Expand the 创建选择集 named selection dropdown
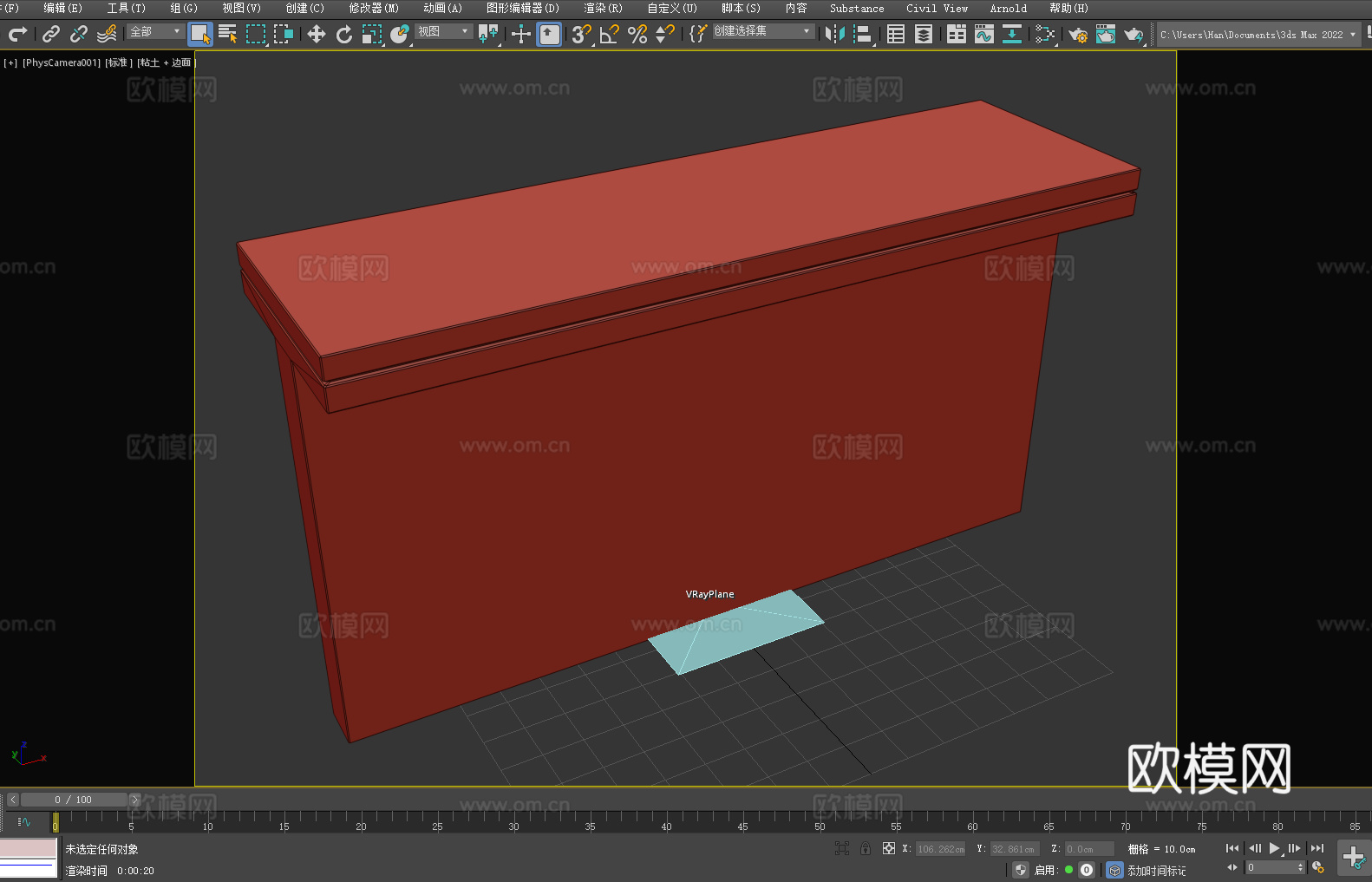 (762, 31)
